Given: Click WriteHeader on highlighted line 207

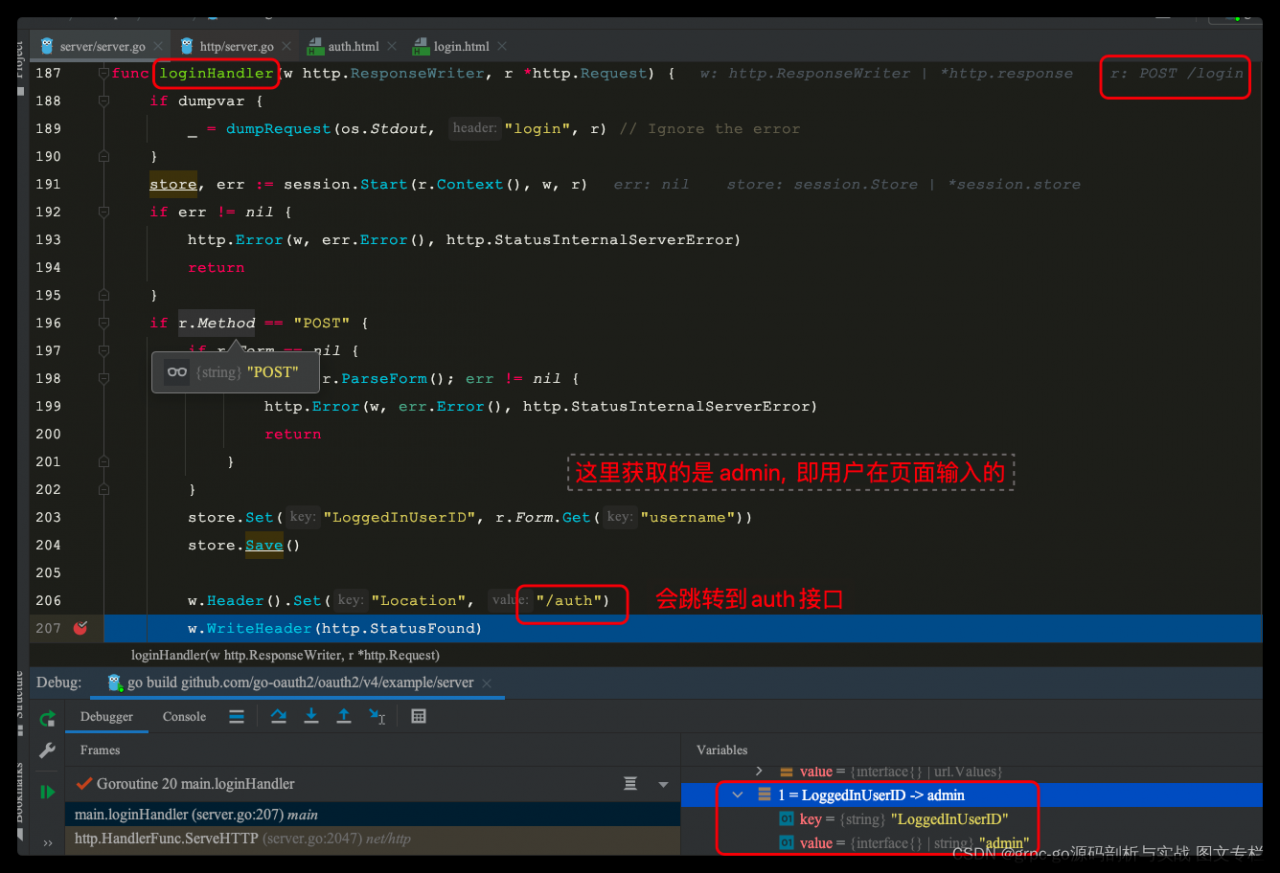Looking at the screenshot, I should pyautogui.click(x=260, y=628).
